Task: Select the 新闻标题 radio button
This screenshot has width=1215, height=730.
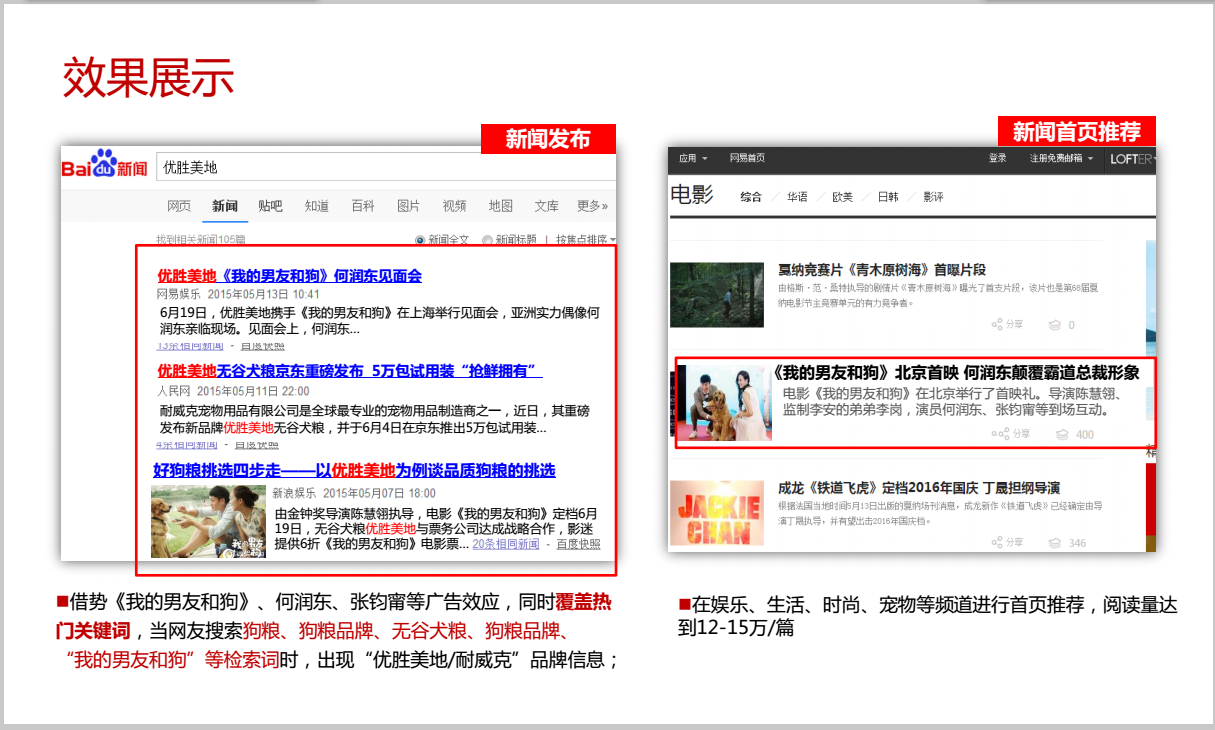Action: pos(487,240)
